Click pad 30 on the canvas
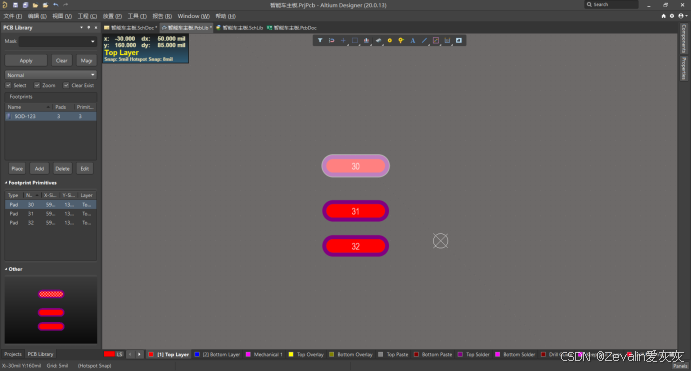Viewport: 692px width, 371px height. point(355,166)
